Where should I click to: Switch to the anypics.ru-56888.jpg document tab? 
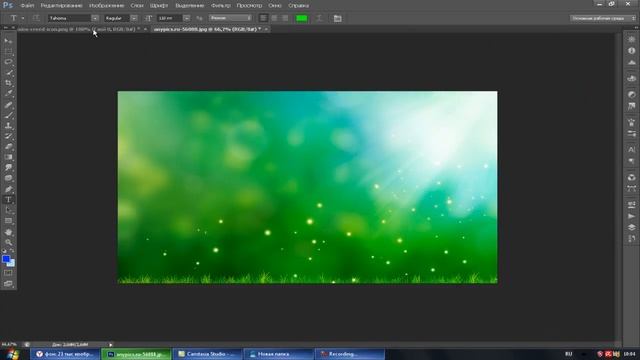(x=207, y=29)
